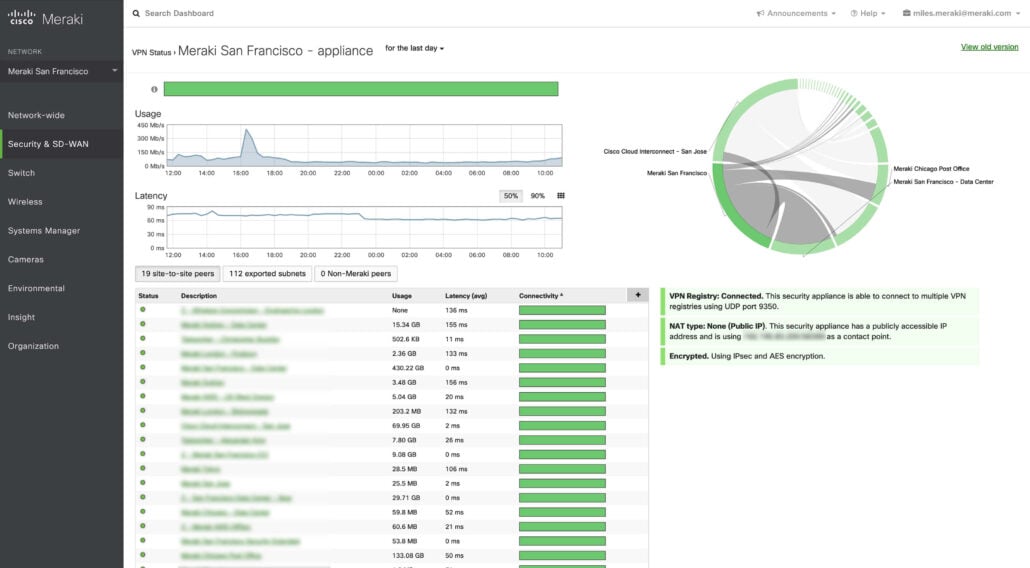Click the overall green connectivity bar

tap(361, 89)
